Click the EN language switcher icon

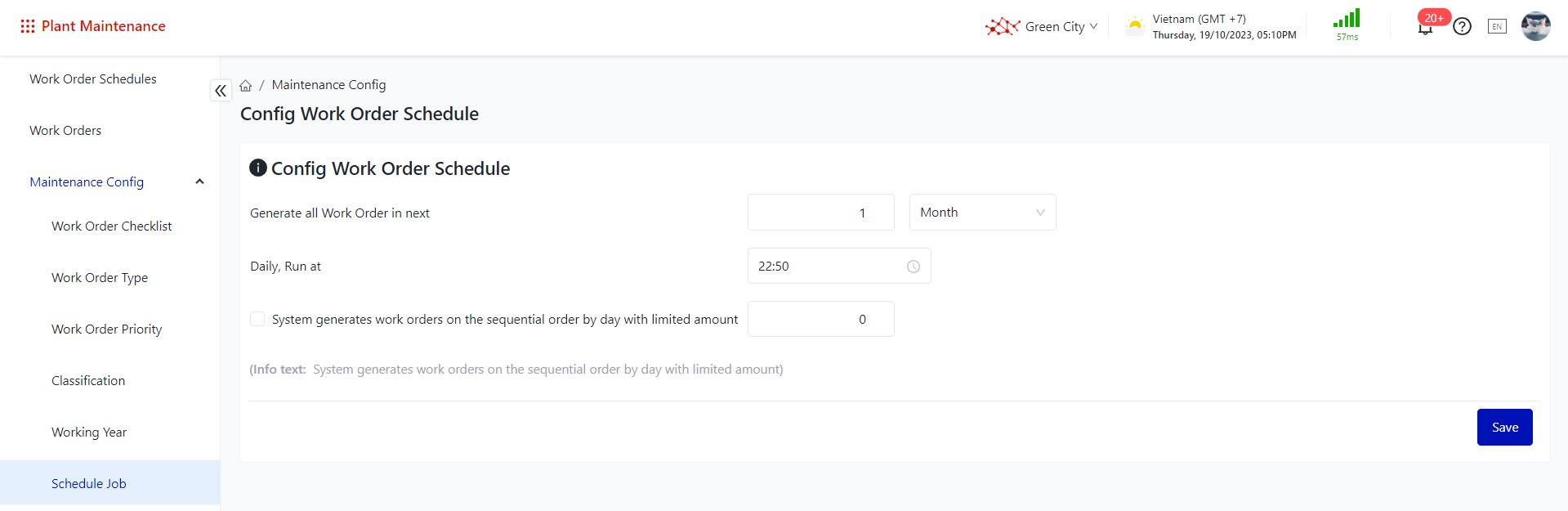click(1497, 26)
